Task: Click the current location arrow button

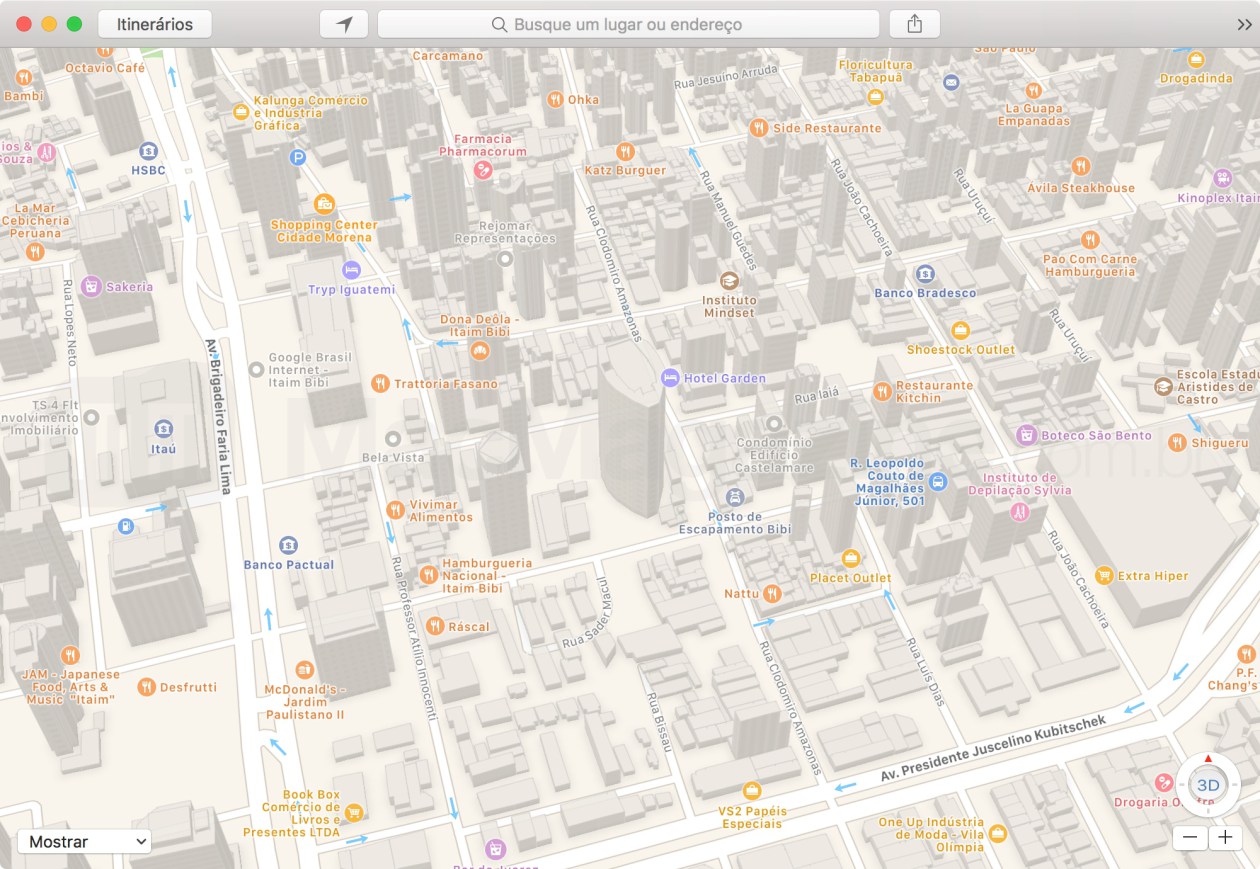Action: 344,24
